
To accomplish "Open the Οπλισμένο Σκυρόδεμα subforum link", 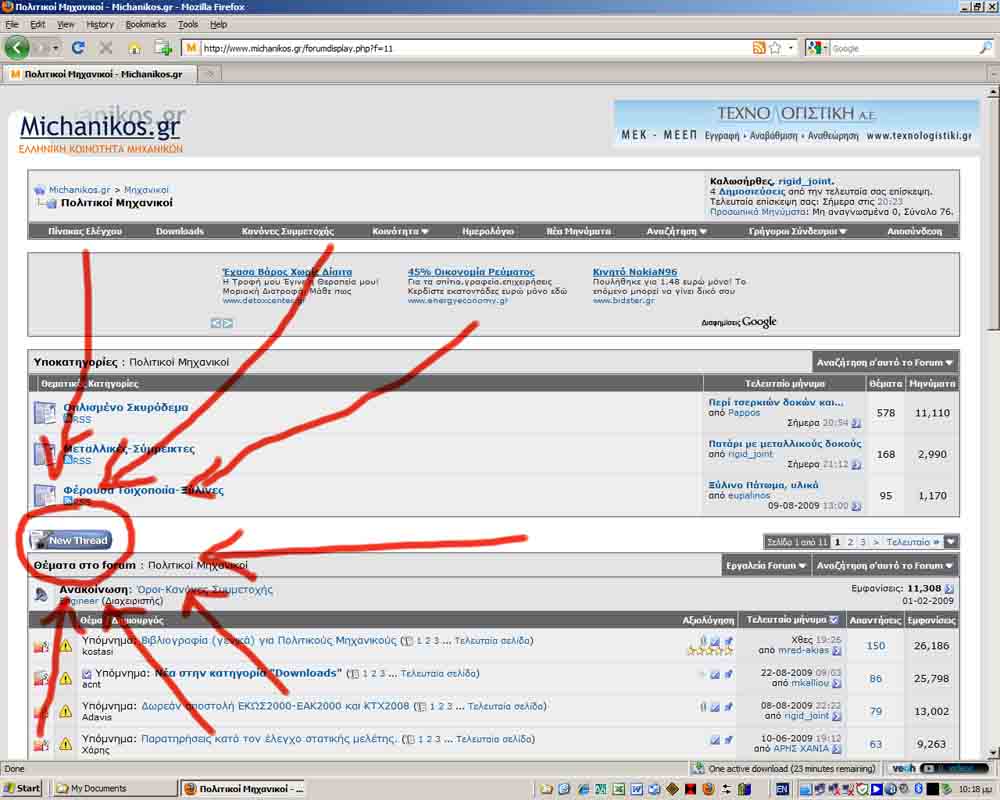I will (125, 407).
